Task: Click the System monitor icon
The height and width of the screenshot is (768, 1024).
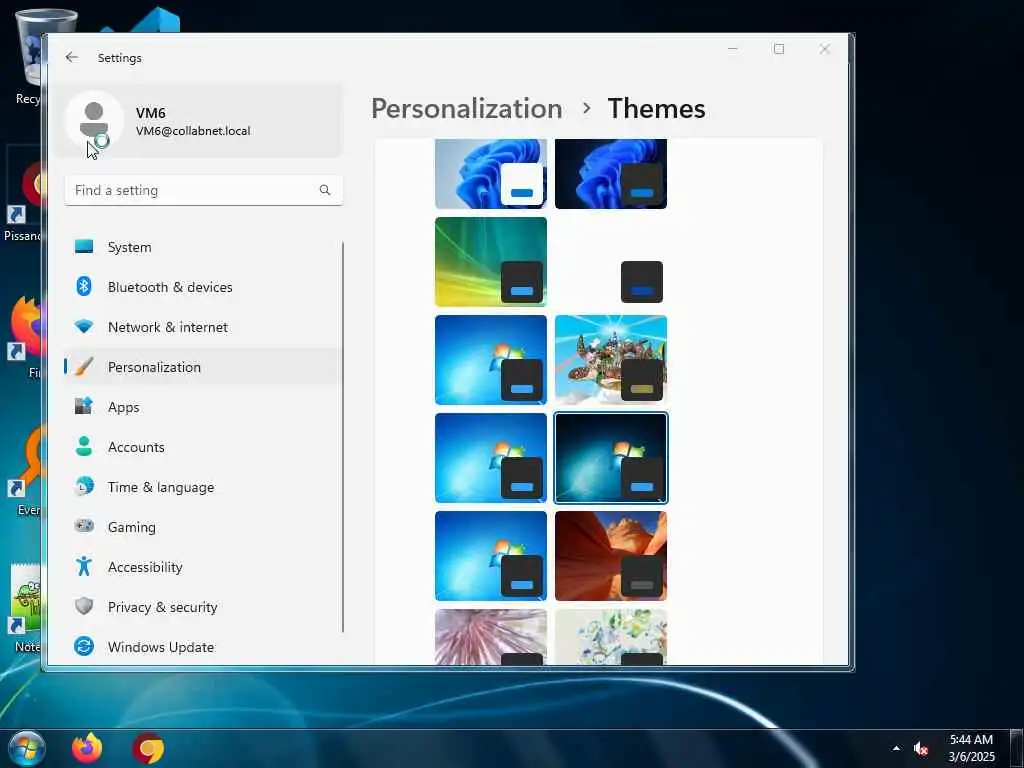Action: click(x=84, y=246)
